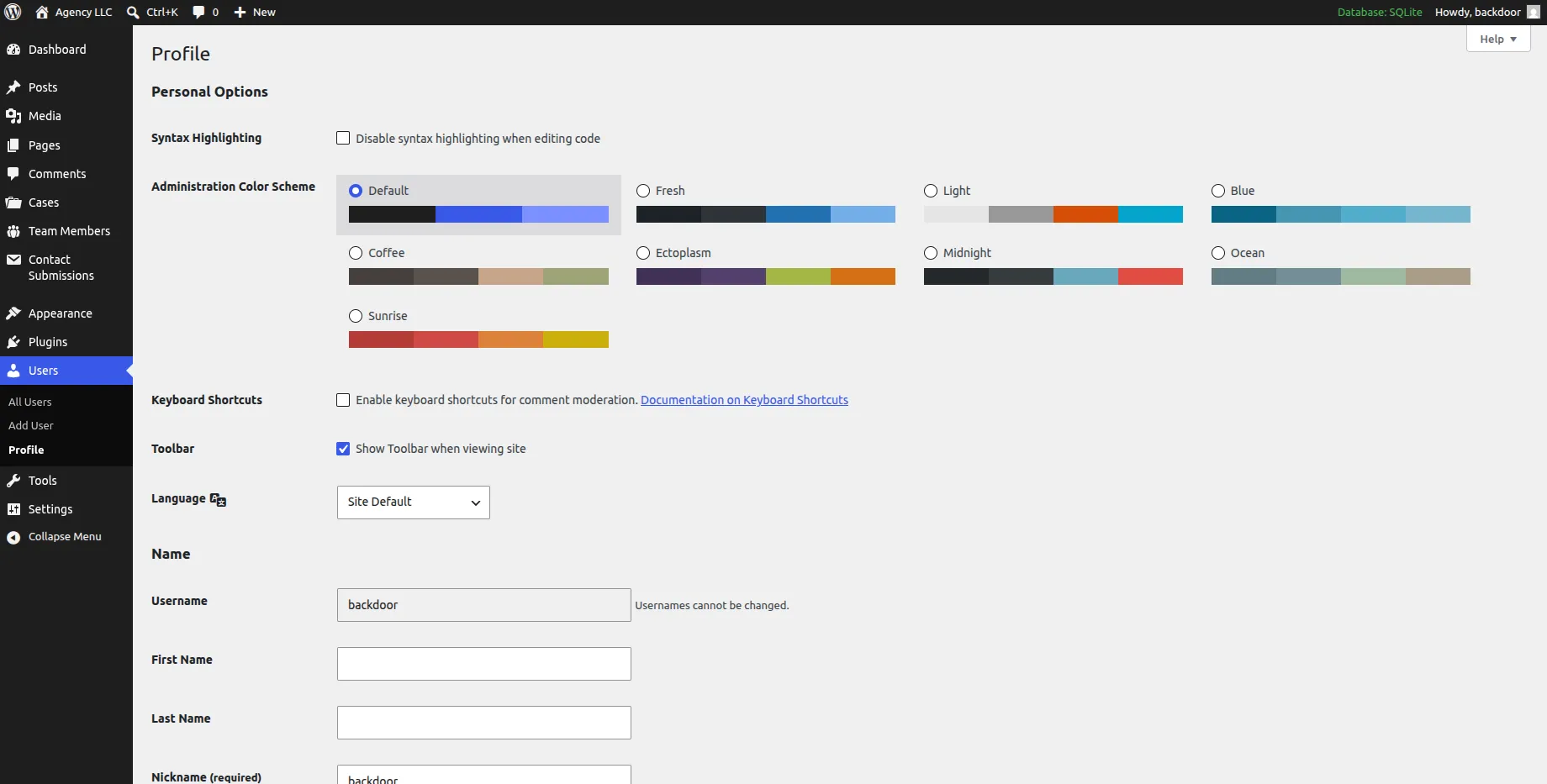Viewport: 1547px width, 784px height.
Task: Click the Team Members group icon
Action: (13, 231)
